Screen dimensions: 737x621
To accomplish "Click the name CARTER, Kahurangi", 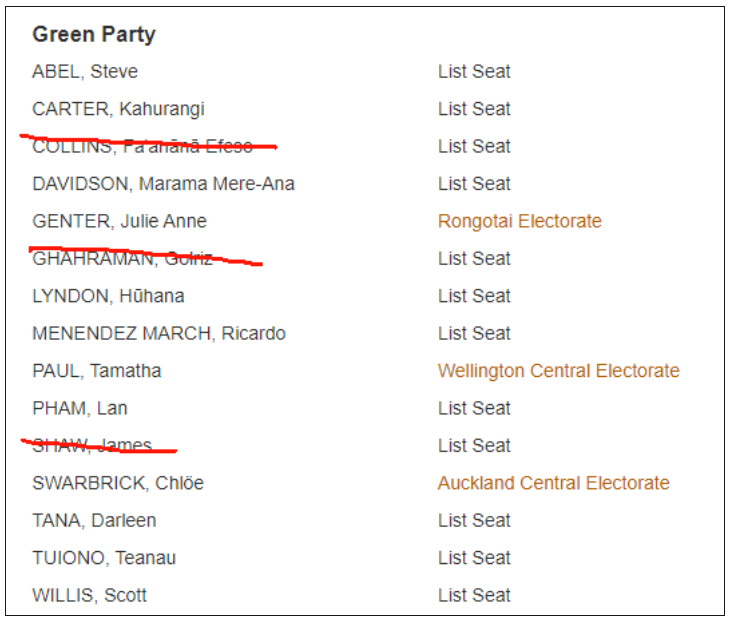I will point(118,109).
